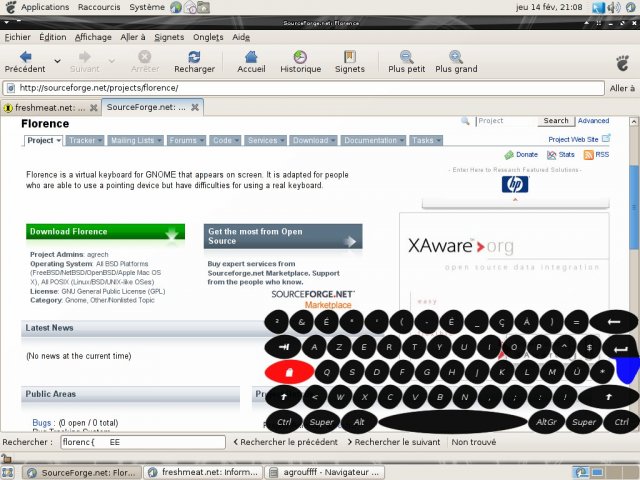Click the URL address field
Screen dimensions: 640x480
(300, 88)
